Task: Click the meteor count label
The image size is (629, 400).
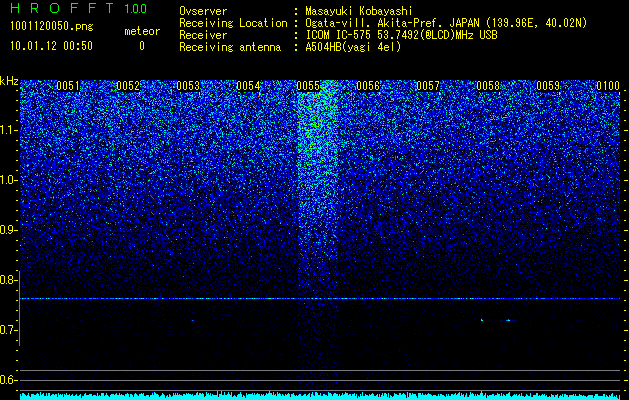Action: tap(142, 31)
